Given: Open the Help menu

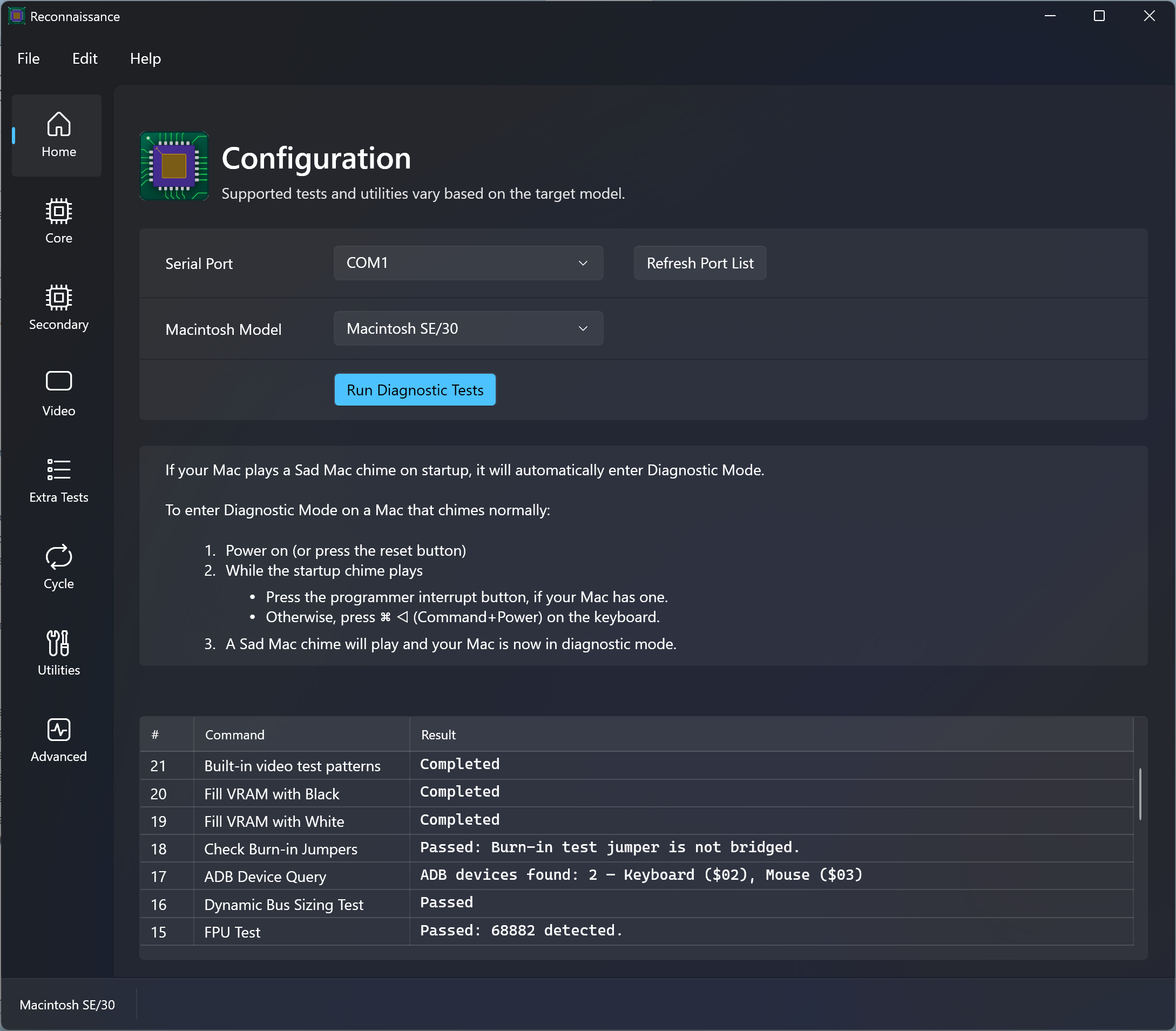Looking at the screenshot, I should (x=145, y=59).
